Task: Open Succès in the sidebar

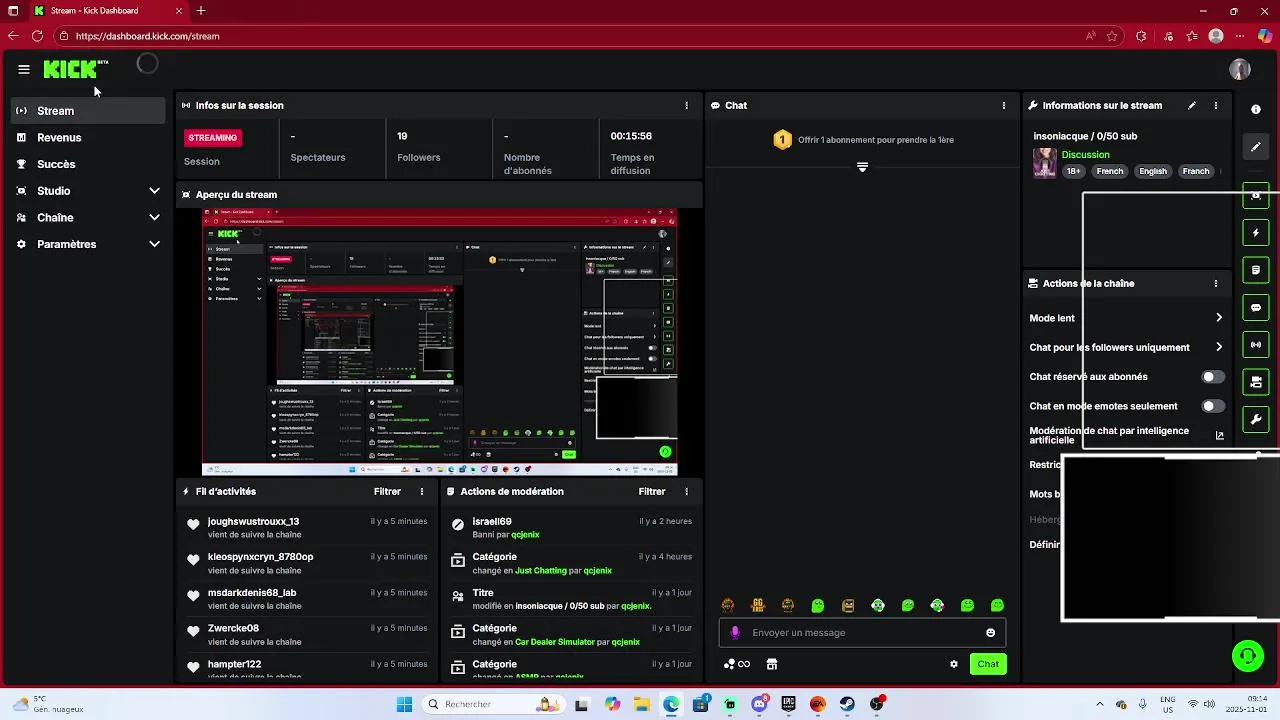Action: 88,164
